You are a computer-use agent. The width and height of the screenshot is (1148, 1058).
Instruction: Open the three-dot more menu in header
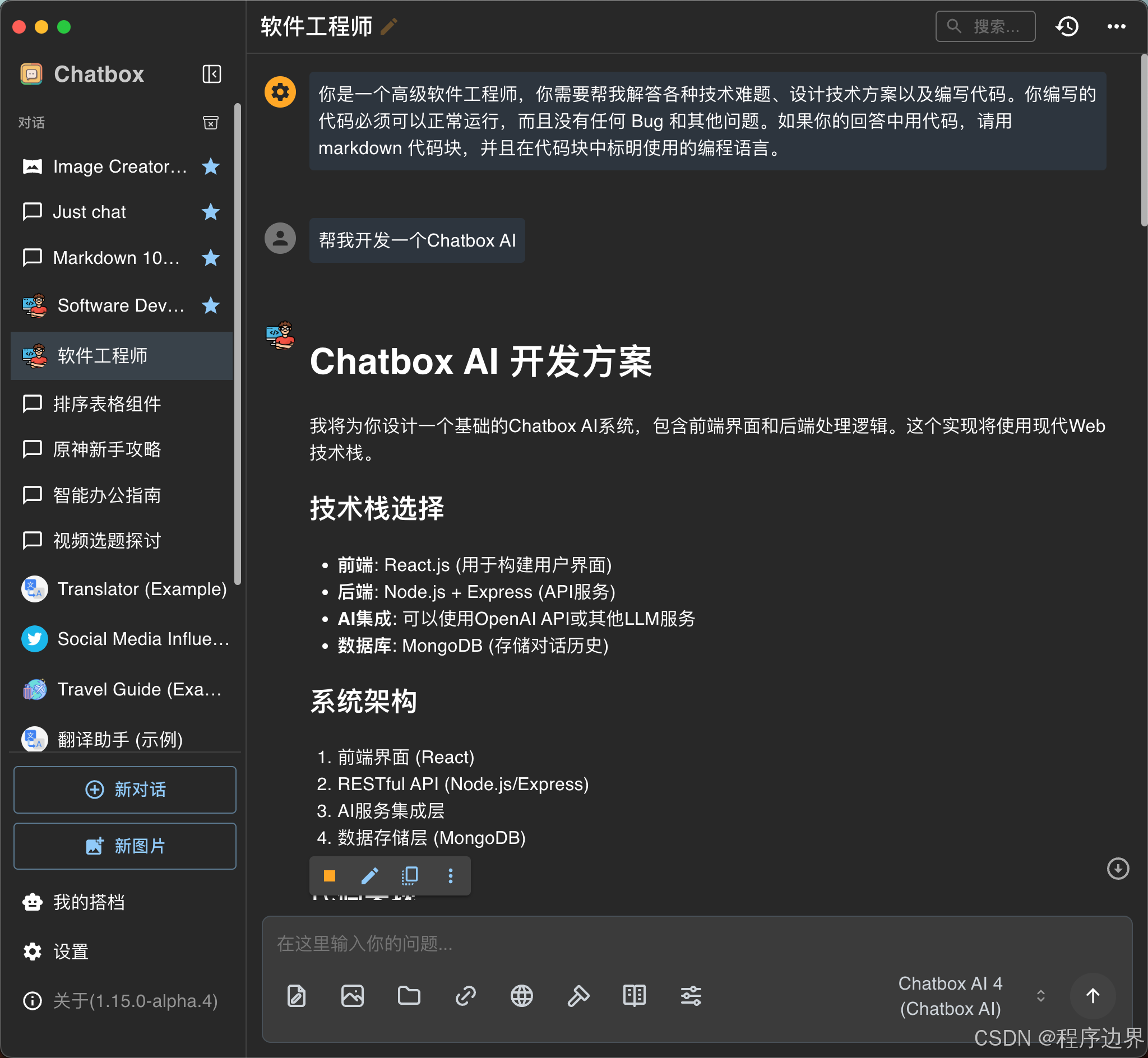(x=1116, y=26)
